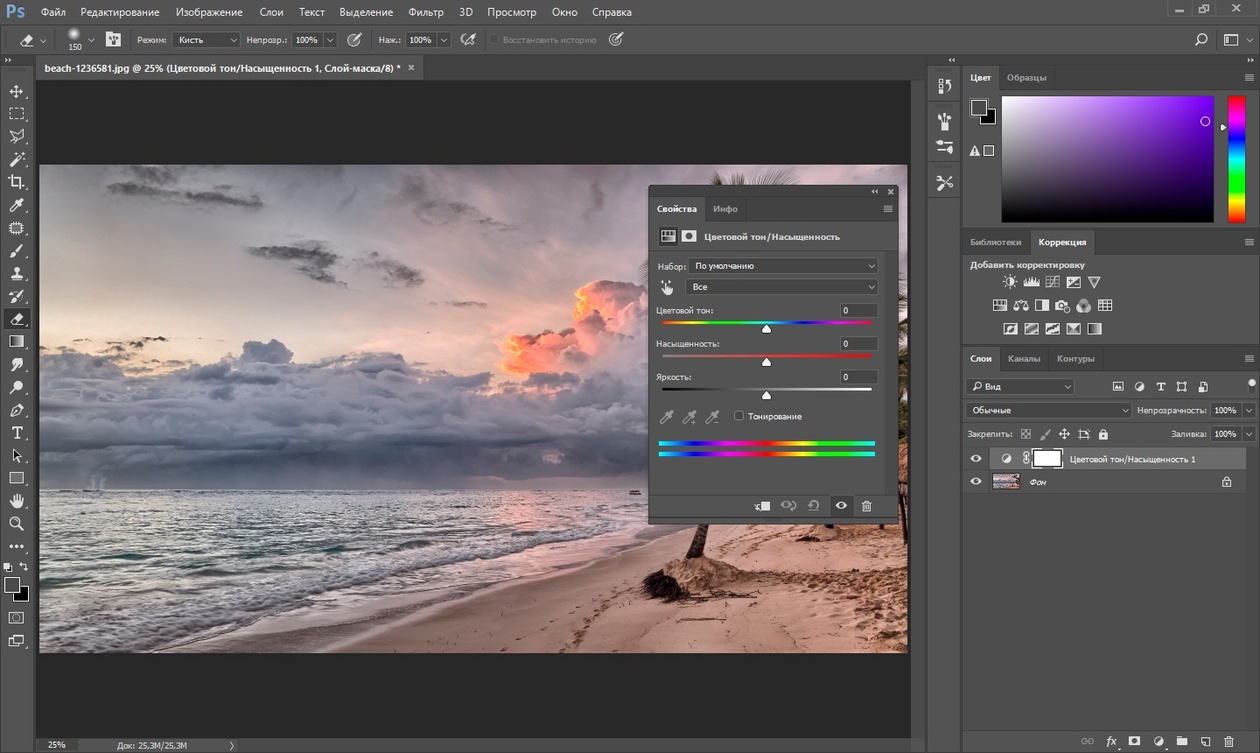The width and height of the screenshot is (1260, 753).
Task: Open the Набор preset dropdown
Action: click(x=783, y=266)
